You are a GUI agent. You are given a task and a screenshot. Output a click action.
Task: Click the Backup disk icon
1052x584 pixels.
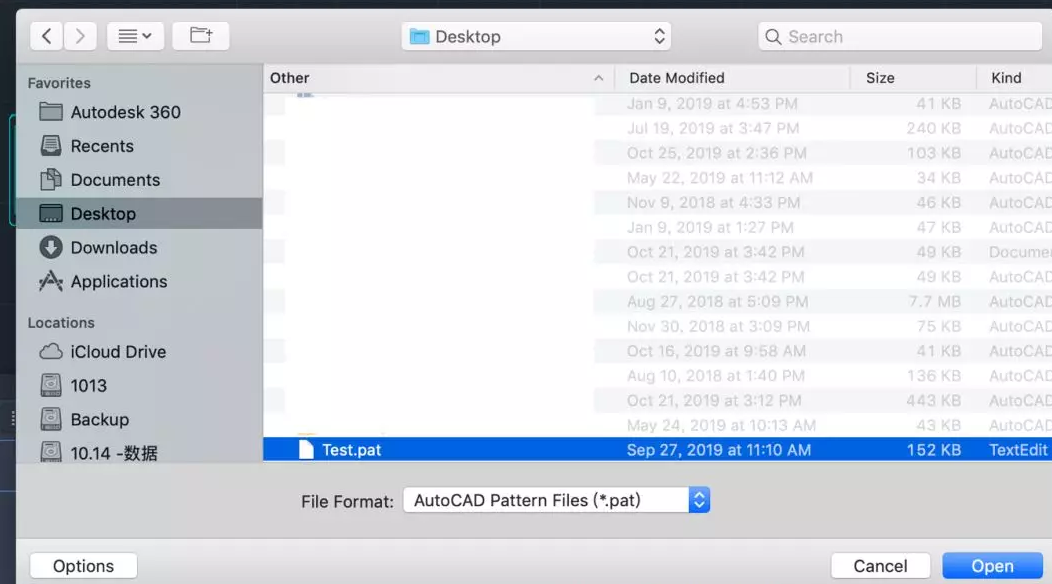pyautogui.click(x=51, y=419)
